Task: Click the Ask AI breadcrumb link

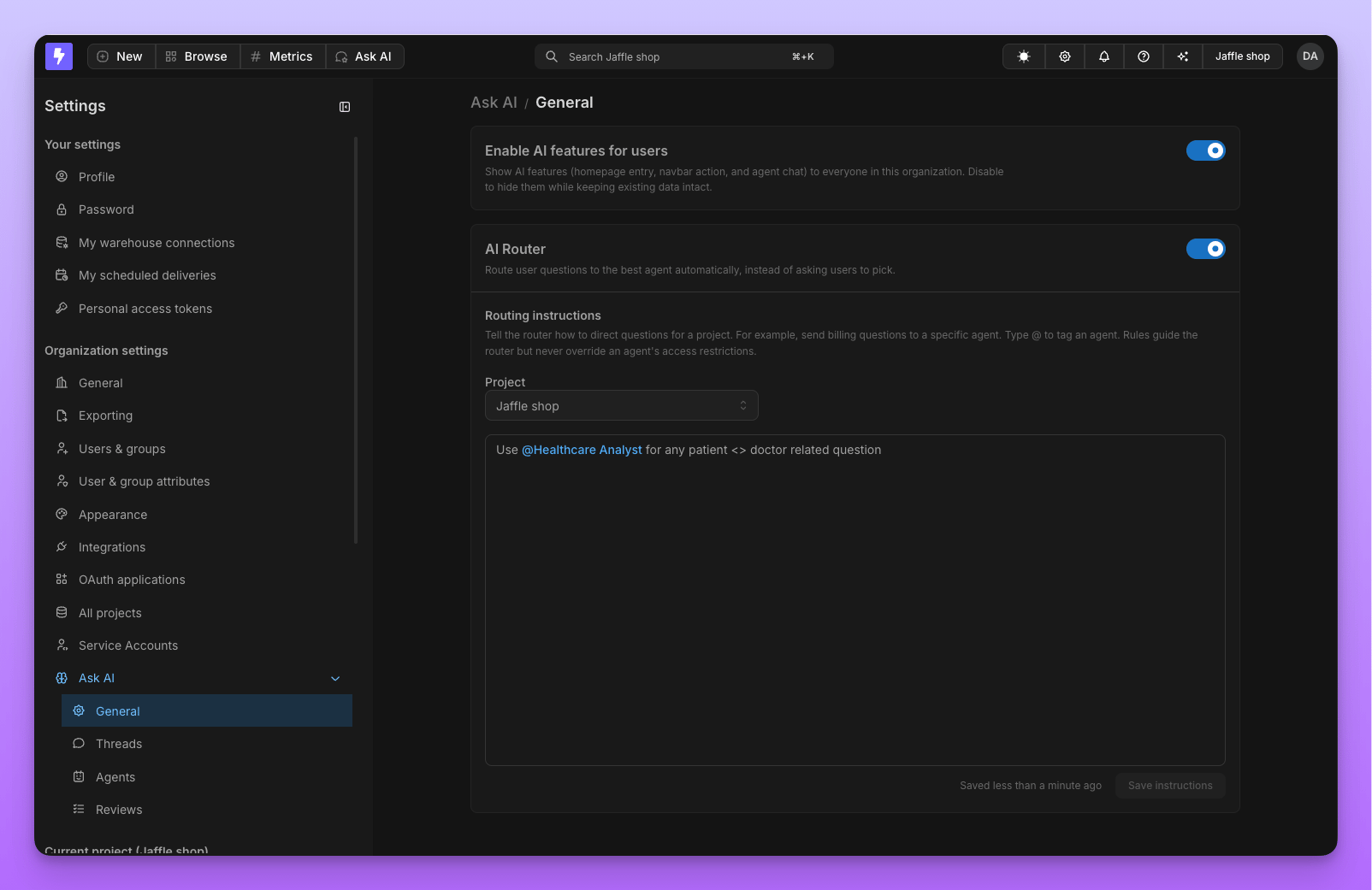Action: 494,103
